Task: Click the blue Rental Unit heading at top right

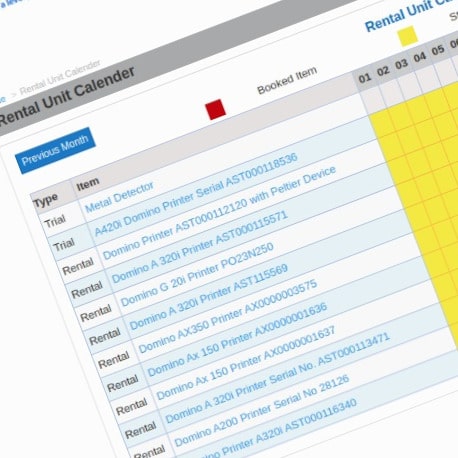Action: pyautogui.click(x=412, y=13)
